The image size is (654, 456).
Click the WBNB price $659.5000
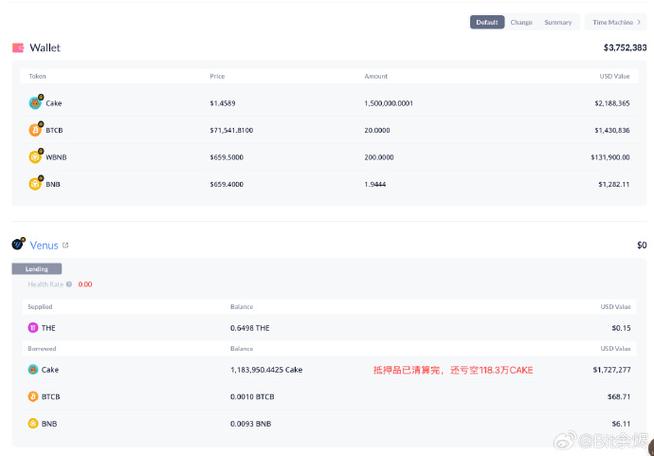click(226, 157)
